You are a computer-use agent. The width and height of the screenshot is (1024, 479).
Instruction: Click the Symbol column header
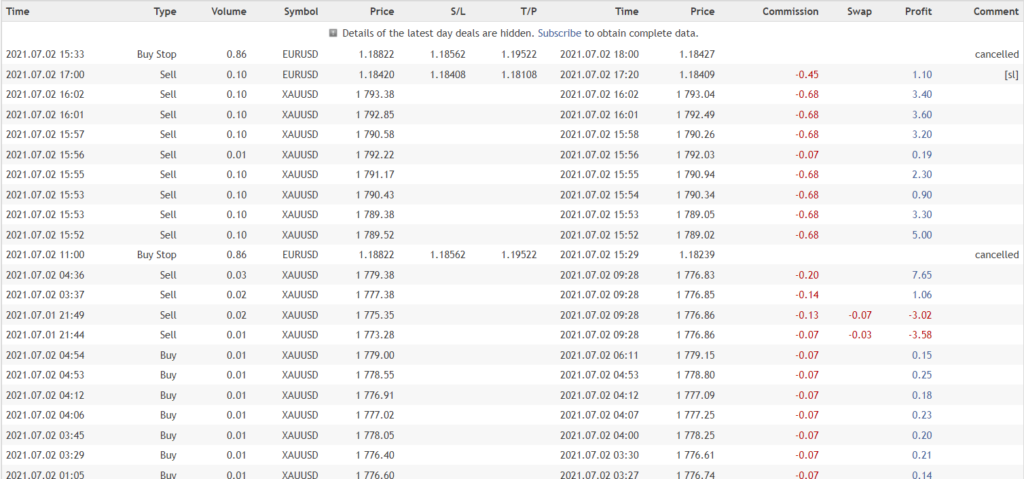[301, 11]
